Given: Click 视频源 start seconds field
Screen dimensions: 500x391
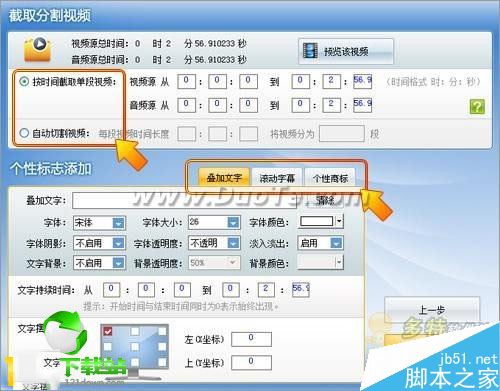Looking at the screenshot, I should point(248,81).
